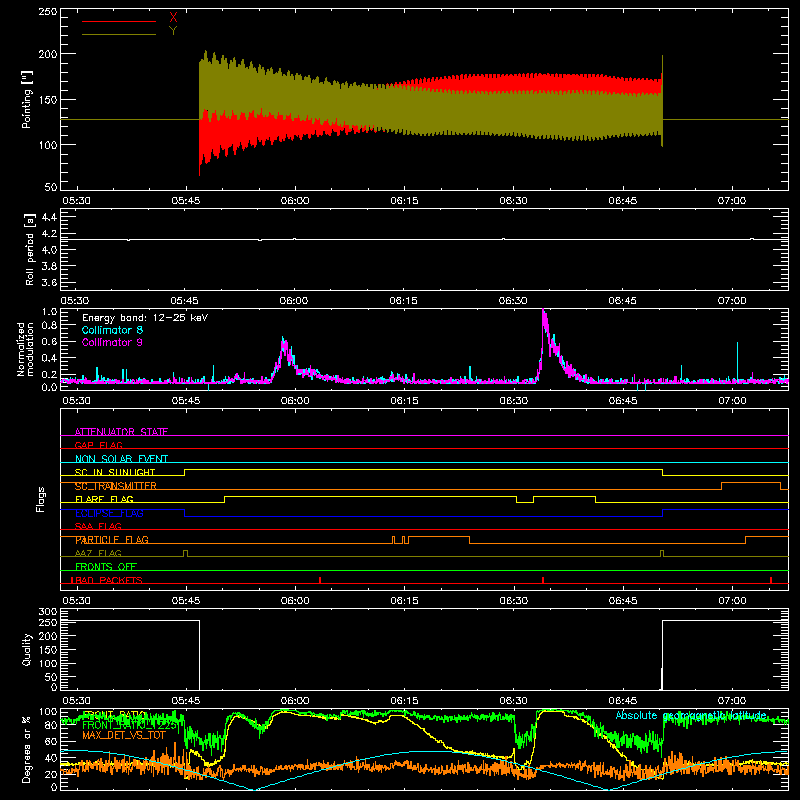Select the FLARE_FLAG label
Viewport: 800px width, 800px height.
pos(104,499)
